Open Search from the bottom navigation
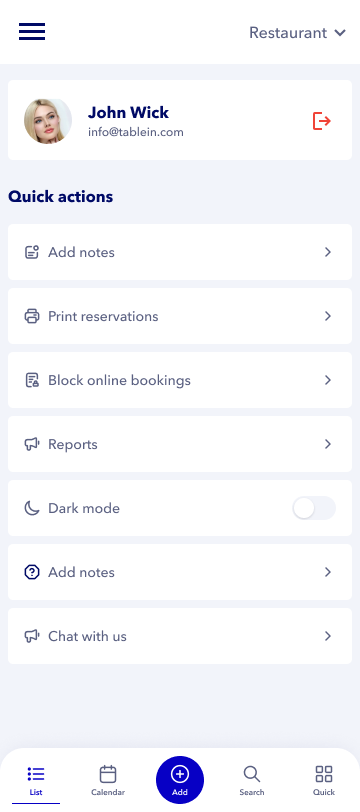The image size is (360, 812). pyautogui.click(x=252, y=780)
